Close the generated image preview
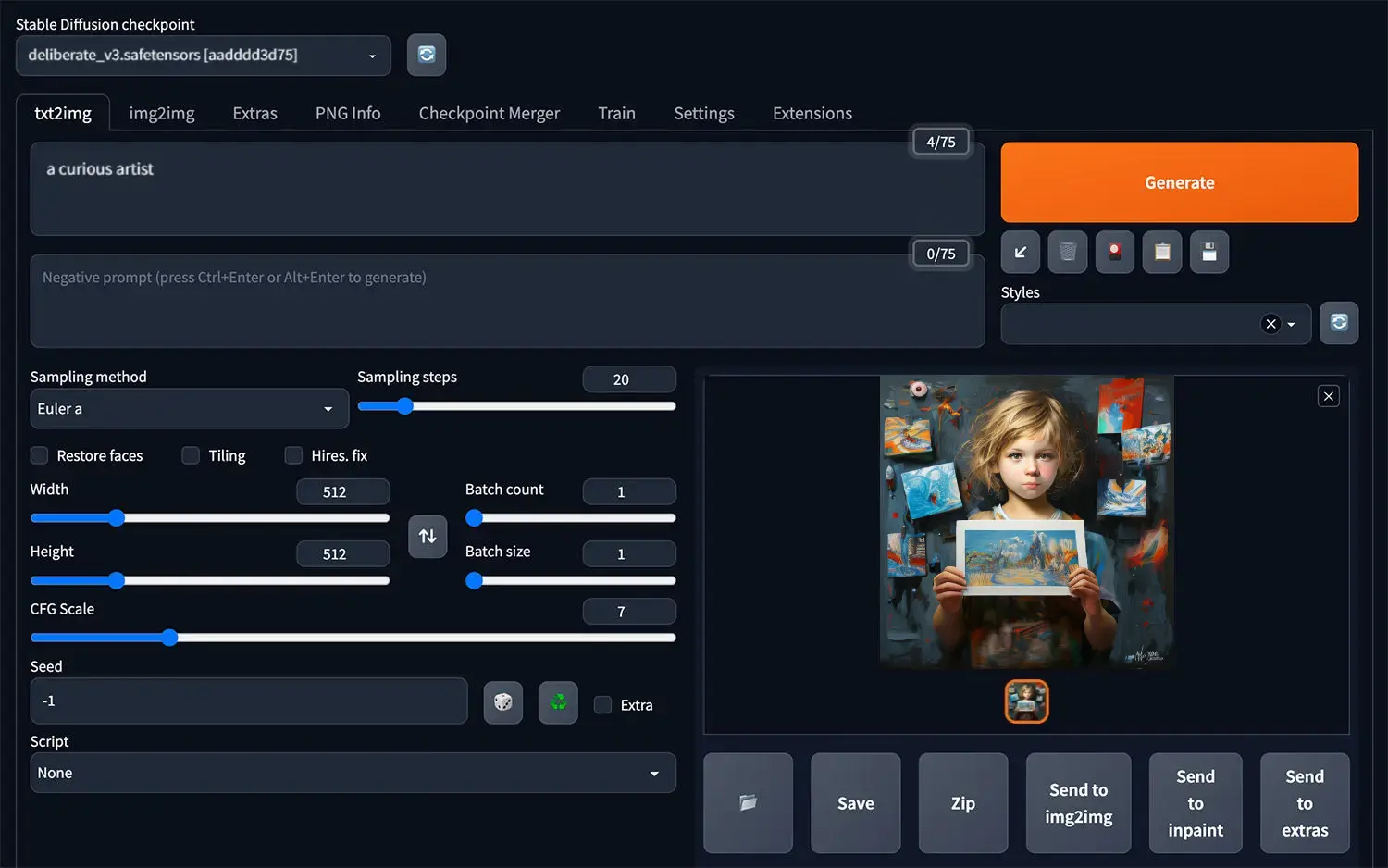This screenshot has height=868, width=1388. click(x=1329, y=396)
